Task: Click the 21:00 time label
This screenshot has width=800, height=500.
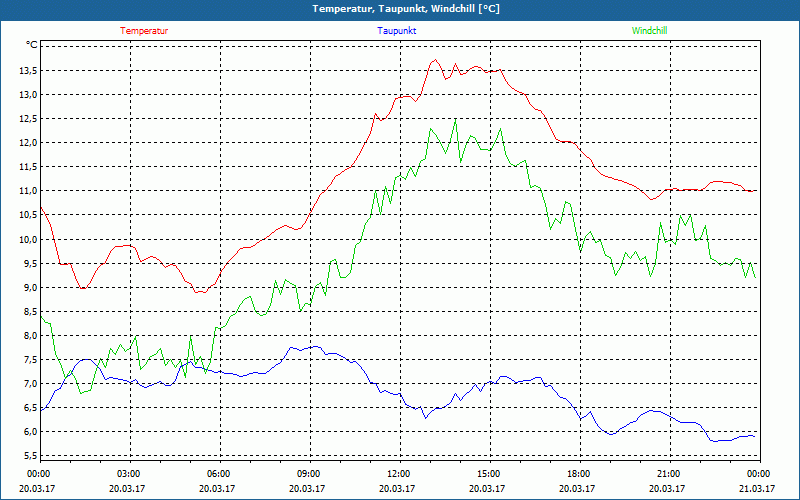Action: 668,474
